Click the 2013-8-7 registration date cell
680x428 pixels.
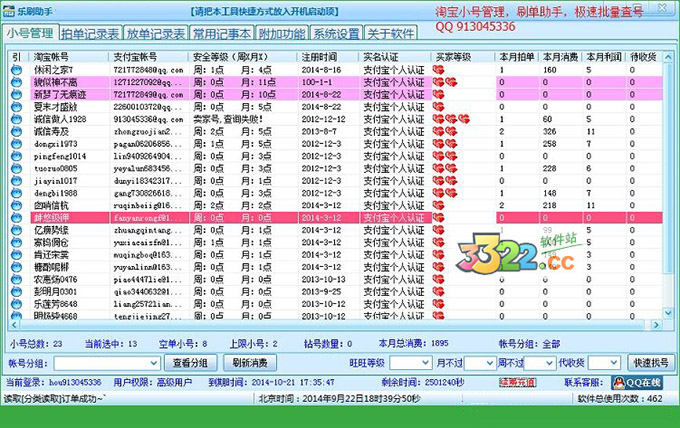(319, 131)
